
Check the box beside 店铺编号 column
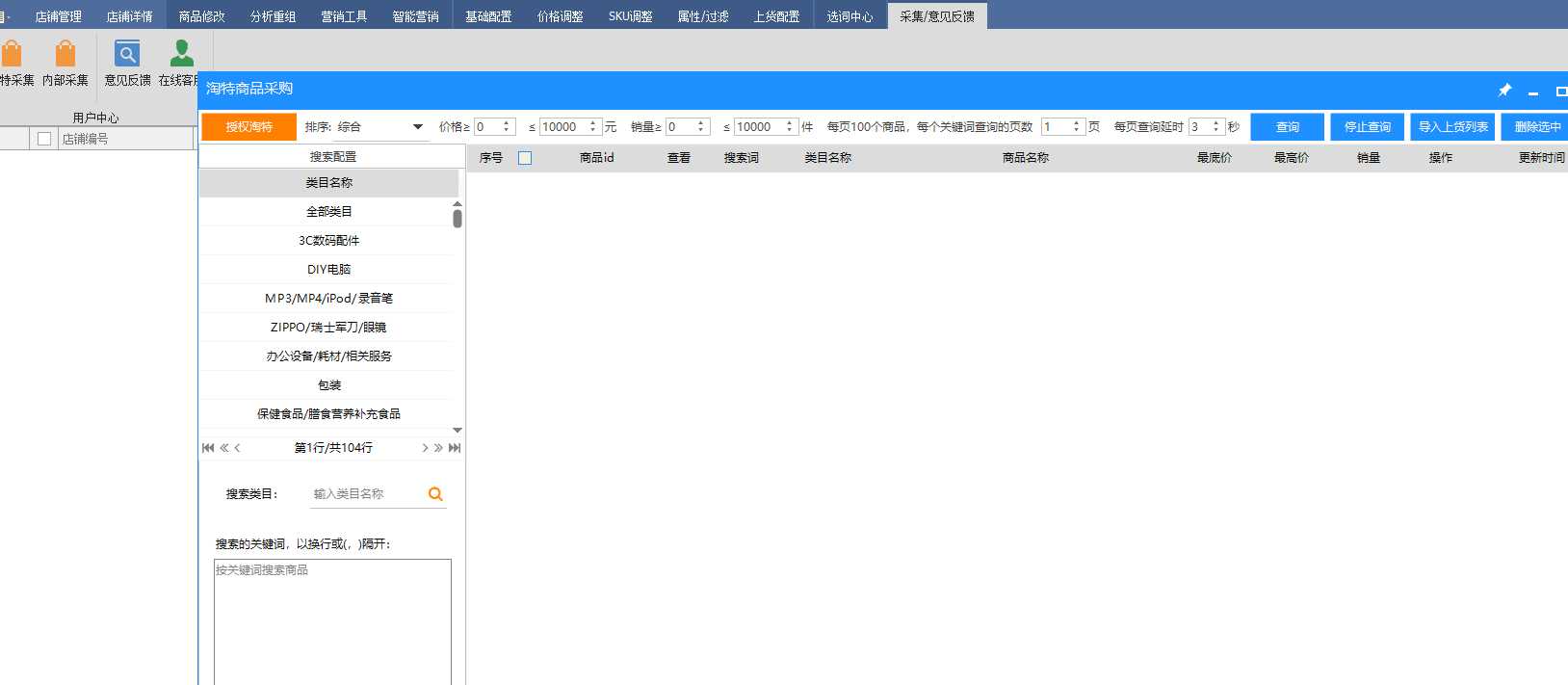[x=44, y=139]
